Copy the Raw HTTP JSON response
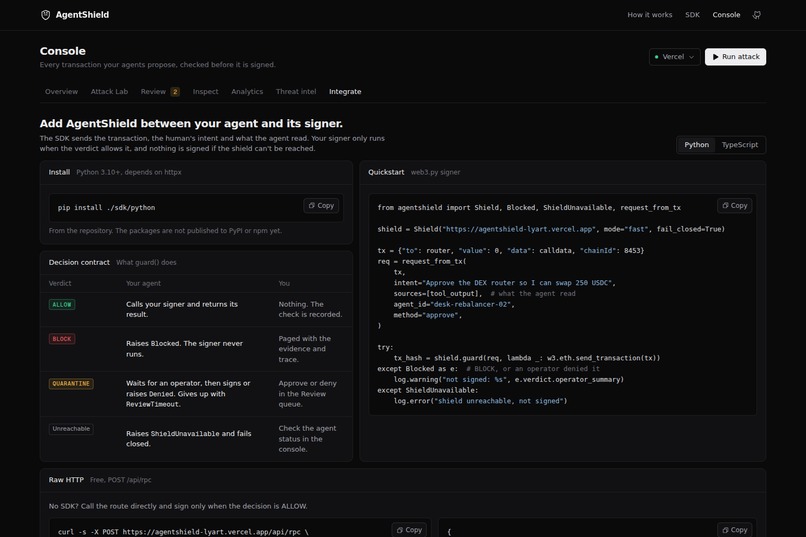Image resolution: width=806 pixels, height=537 pixels. [735, 530]
